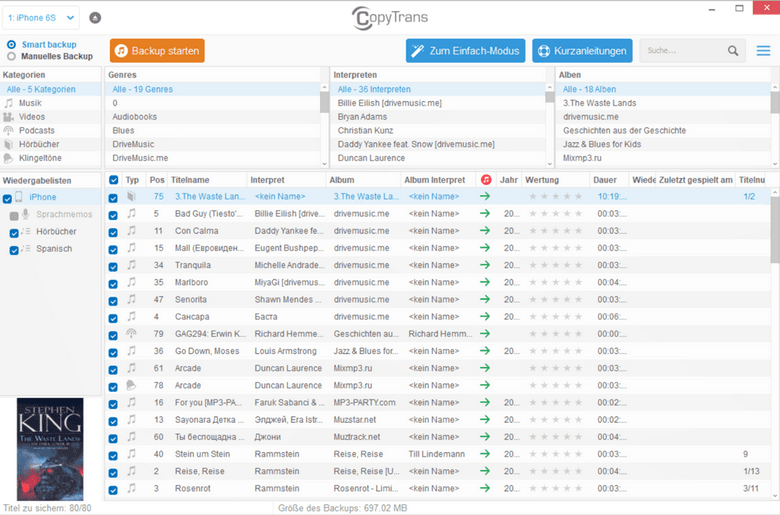
Task: Click Genres list scroll-up arrow
Action: coord(324,87)
